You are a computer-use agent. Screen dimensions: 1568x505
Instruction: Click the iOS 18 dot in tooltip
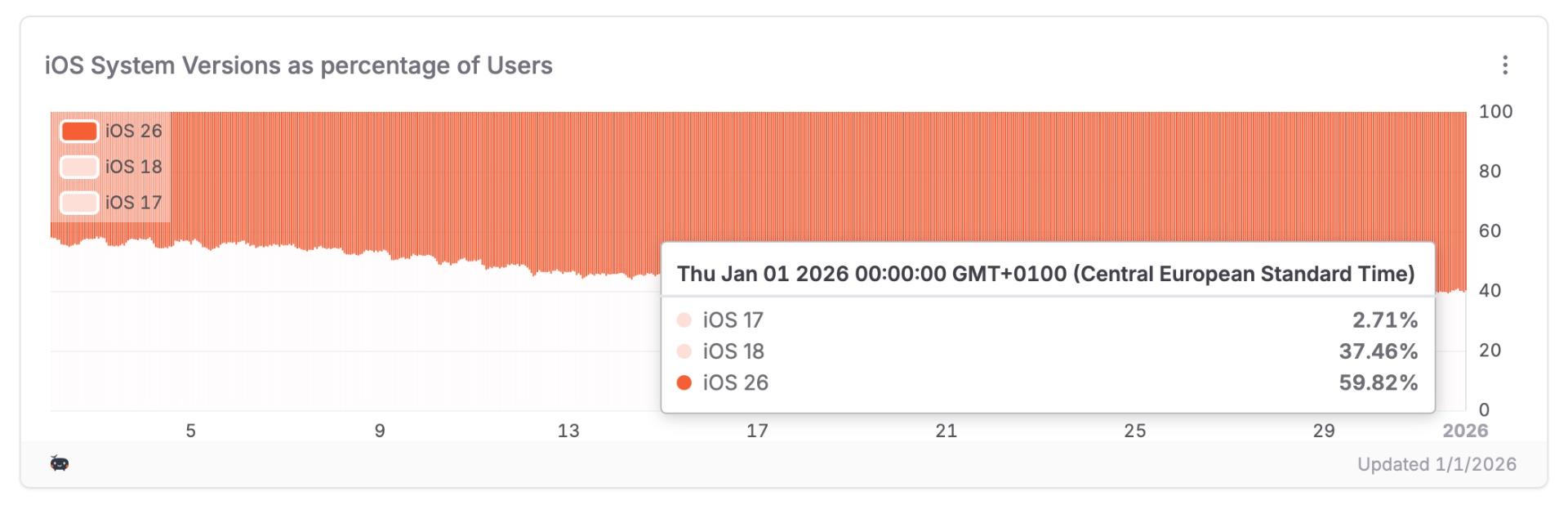684,351
